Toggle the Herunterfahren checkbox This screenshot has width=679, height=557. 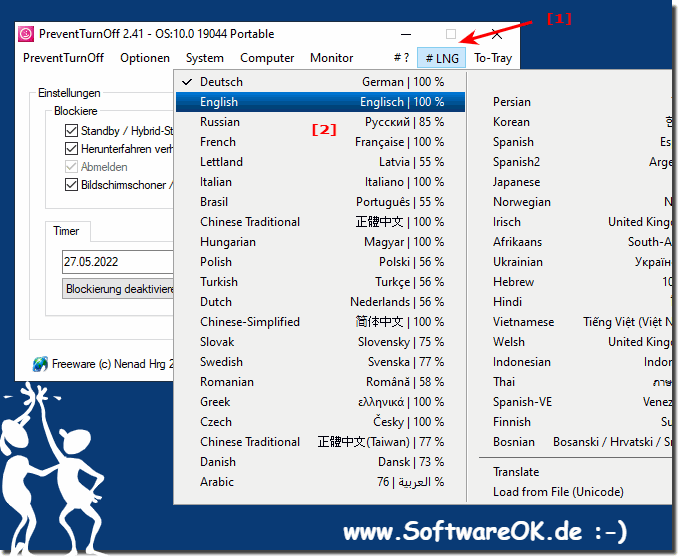pos(71,149)
